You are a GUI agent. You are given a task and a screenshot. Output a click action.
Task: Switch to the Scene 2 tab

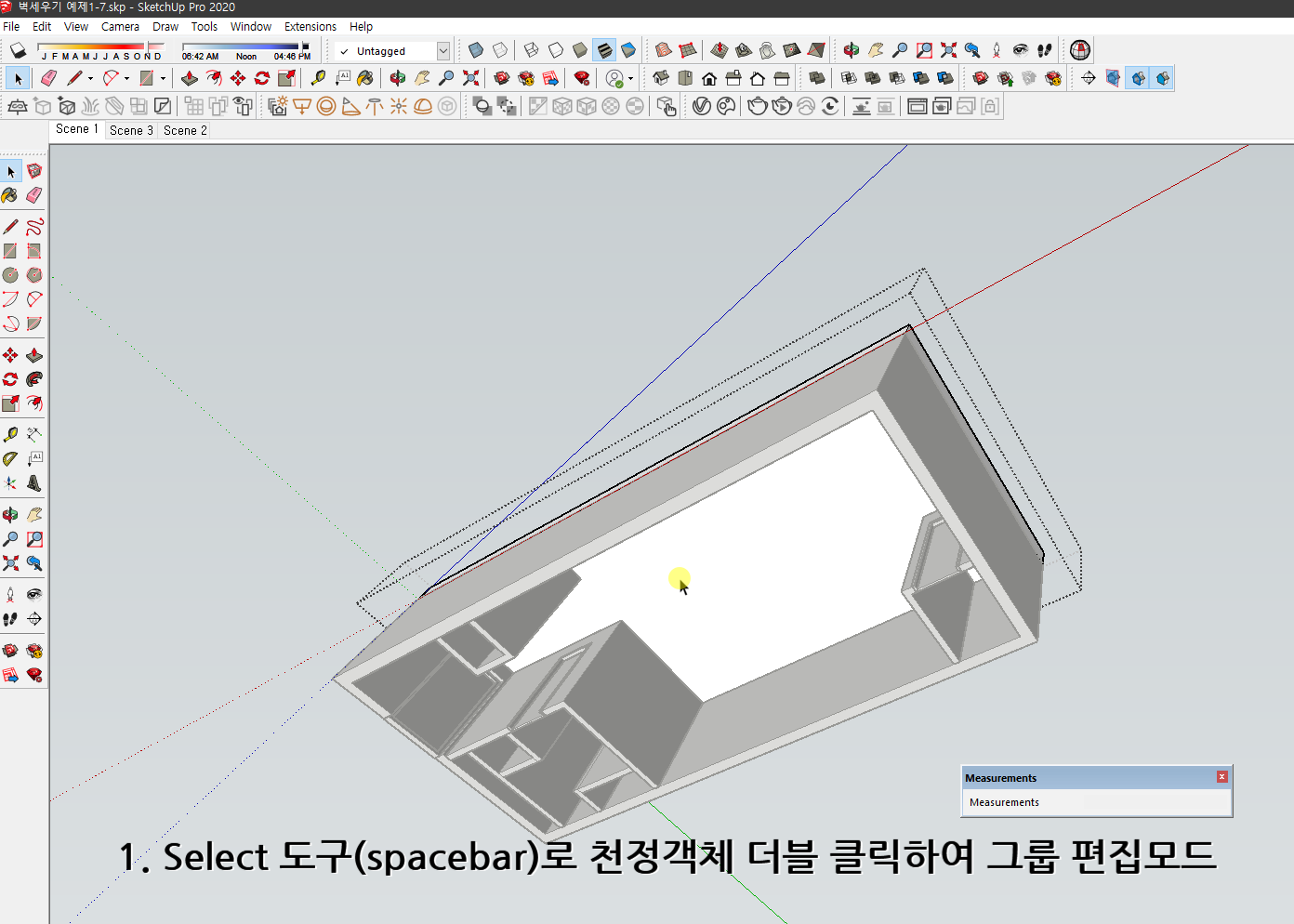click(184, 130)
